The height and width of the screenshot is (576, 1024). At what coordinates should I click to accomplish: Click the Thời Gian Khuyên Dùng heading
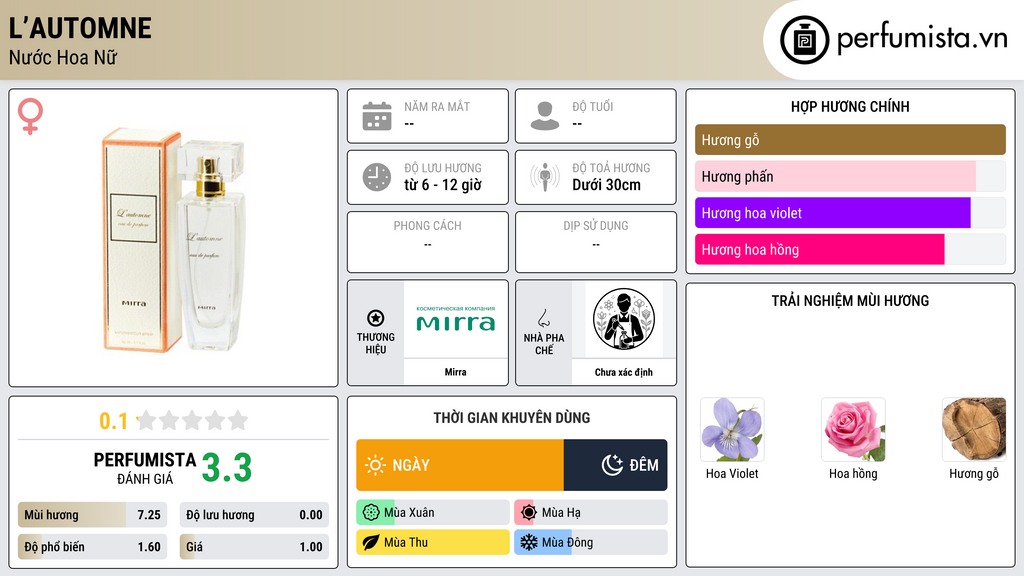click(512, 417)
